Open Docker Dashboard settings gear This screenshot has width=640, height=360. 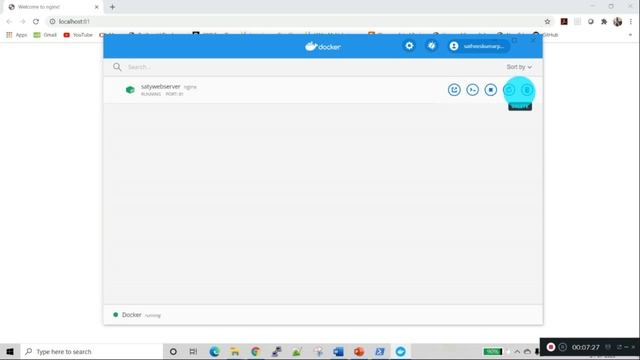pos(409,46)
